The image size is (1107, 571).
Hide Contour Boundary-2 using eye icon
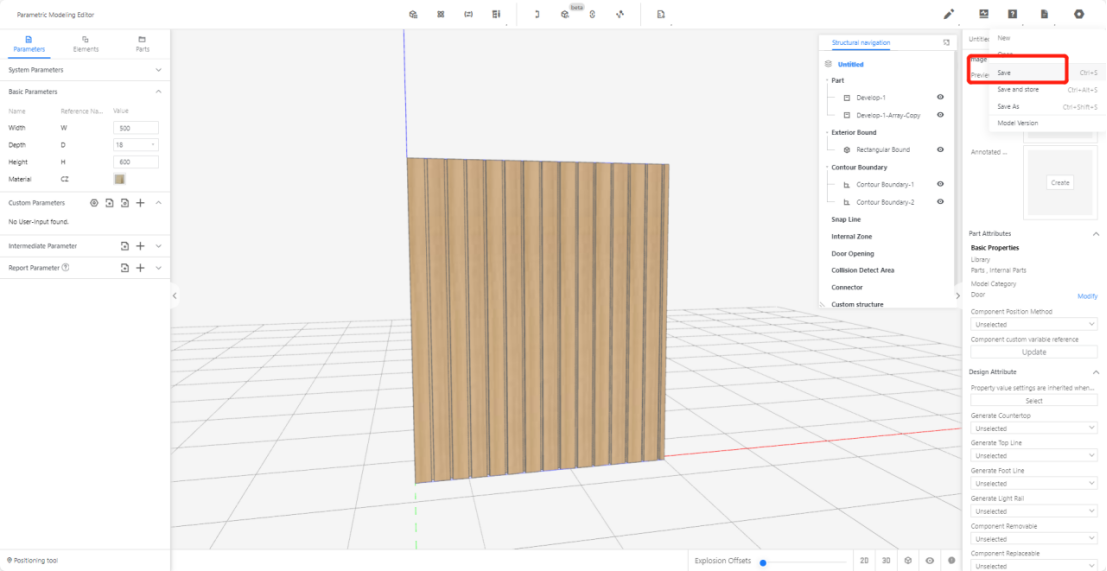click(940, 202)
